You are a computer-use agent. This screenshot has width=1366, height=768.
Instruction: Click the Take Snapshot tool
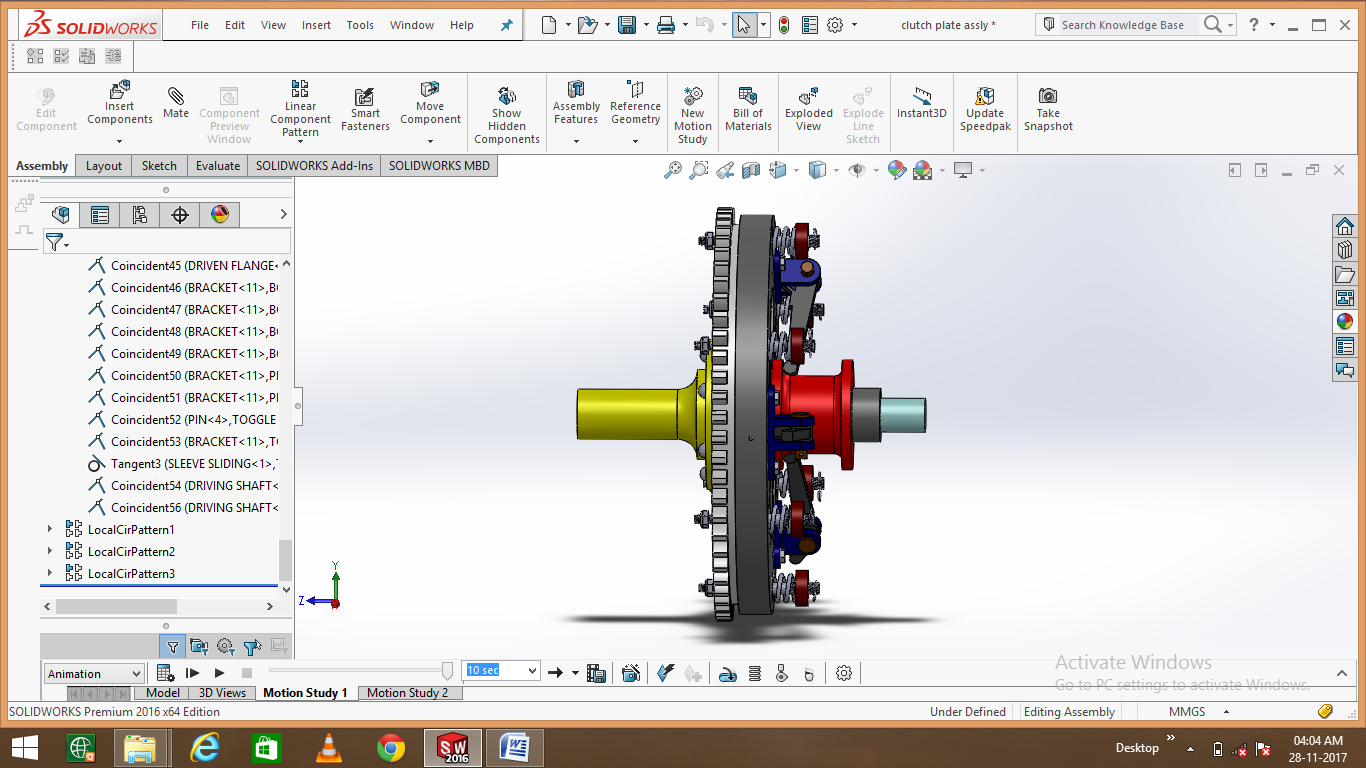1047,101
